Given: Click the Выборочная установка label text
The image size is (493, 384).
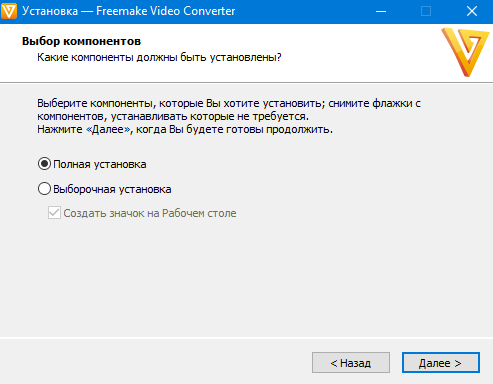Looking at the screenshot, I should click(x=112, y=189).
